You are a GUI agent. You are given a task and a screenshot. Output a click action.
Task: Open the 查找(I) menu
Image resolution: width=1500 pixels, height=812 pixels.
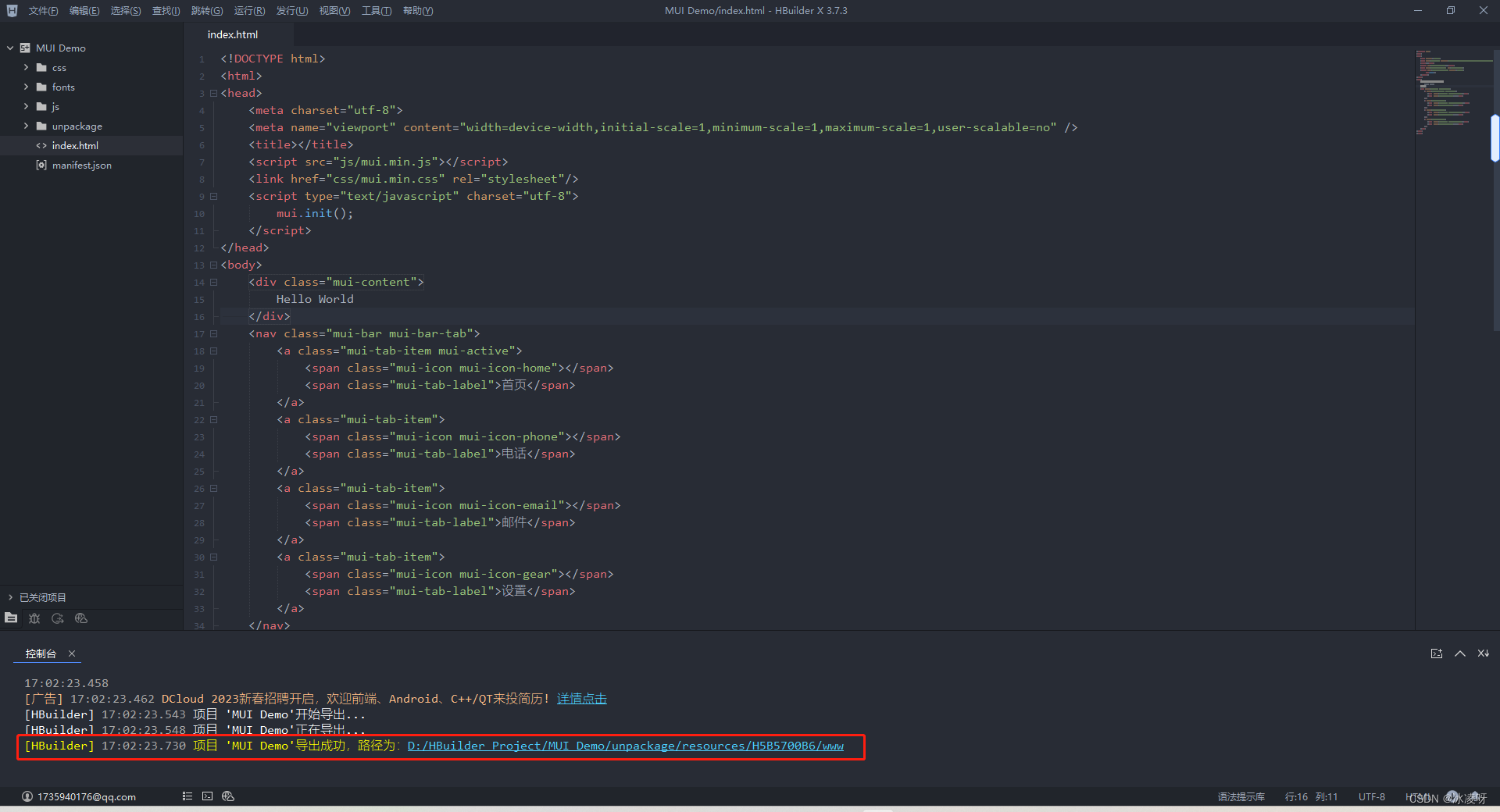(166, 11)
